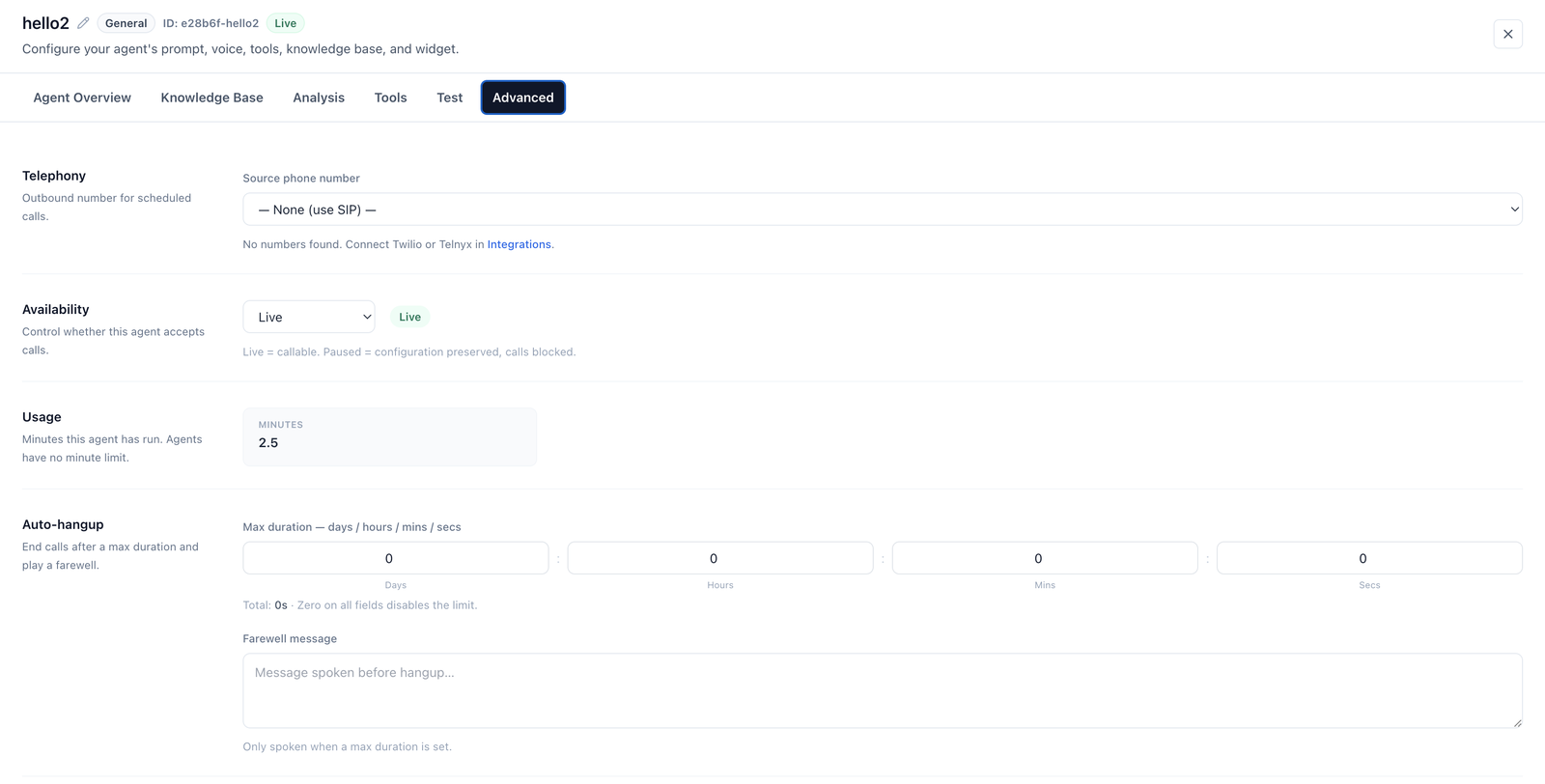This screenshot has width=1545, height=784.
Task: Click the Total 0s duration summary
Action: pos(266,605)
